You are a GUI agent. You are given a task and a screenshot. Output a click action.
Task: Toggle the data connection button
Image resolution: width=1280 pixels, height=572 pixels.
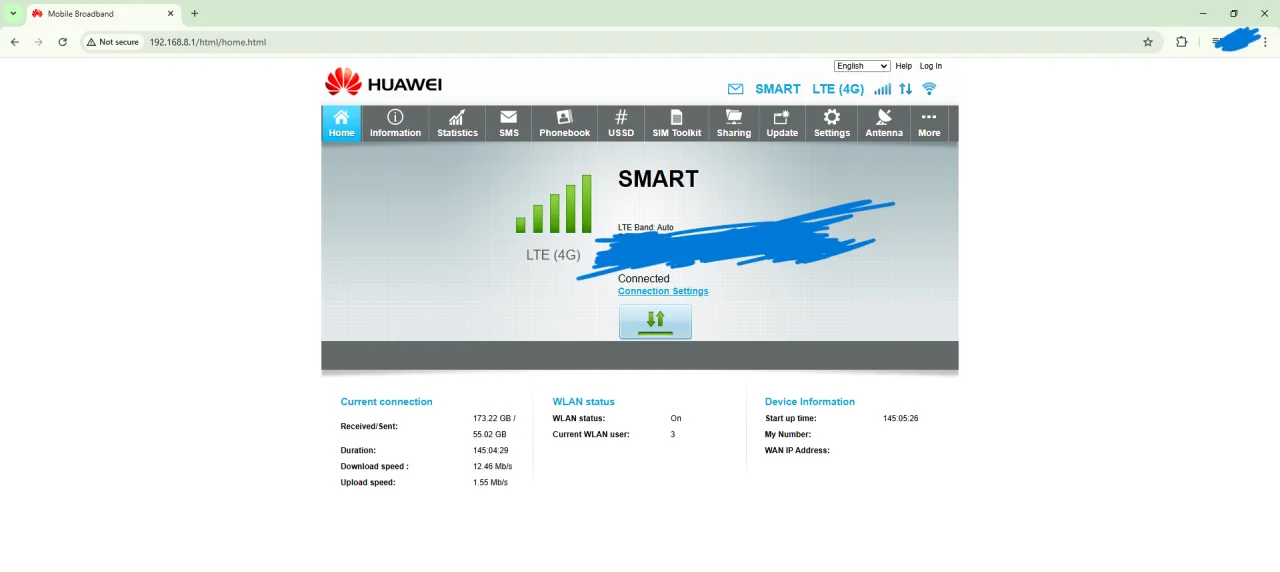point(655,322)
